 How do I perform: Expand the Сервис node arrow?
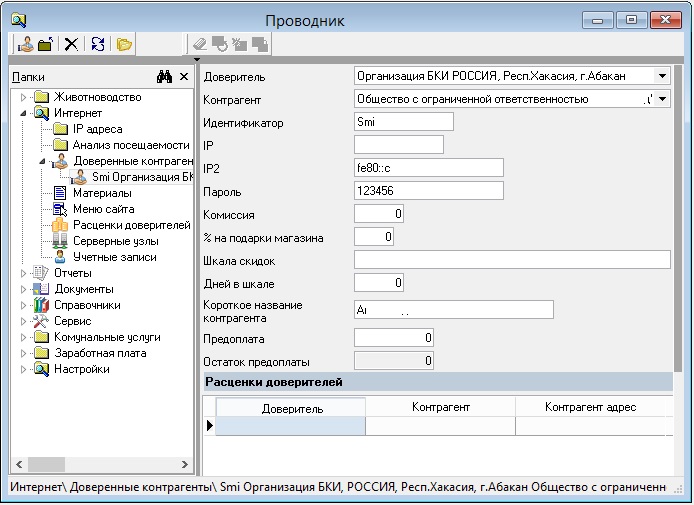(23, 321)
